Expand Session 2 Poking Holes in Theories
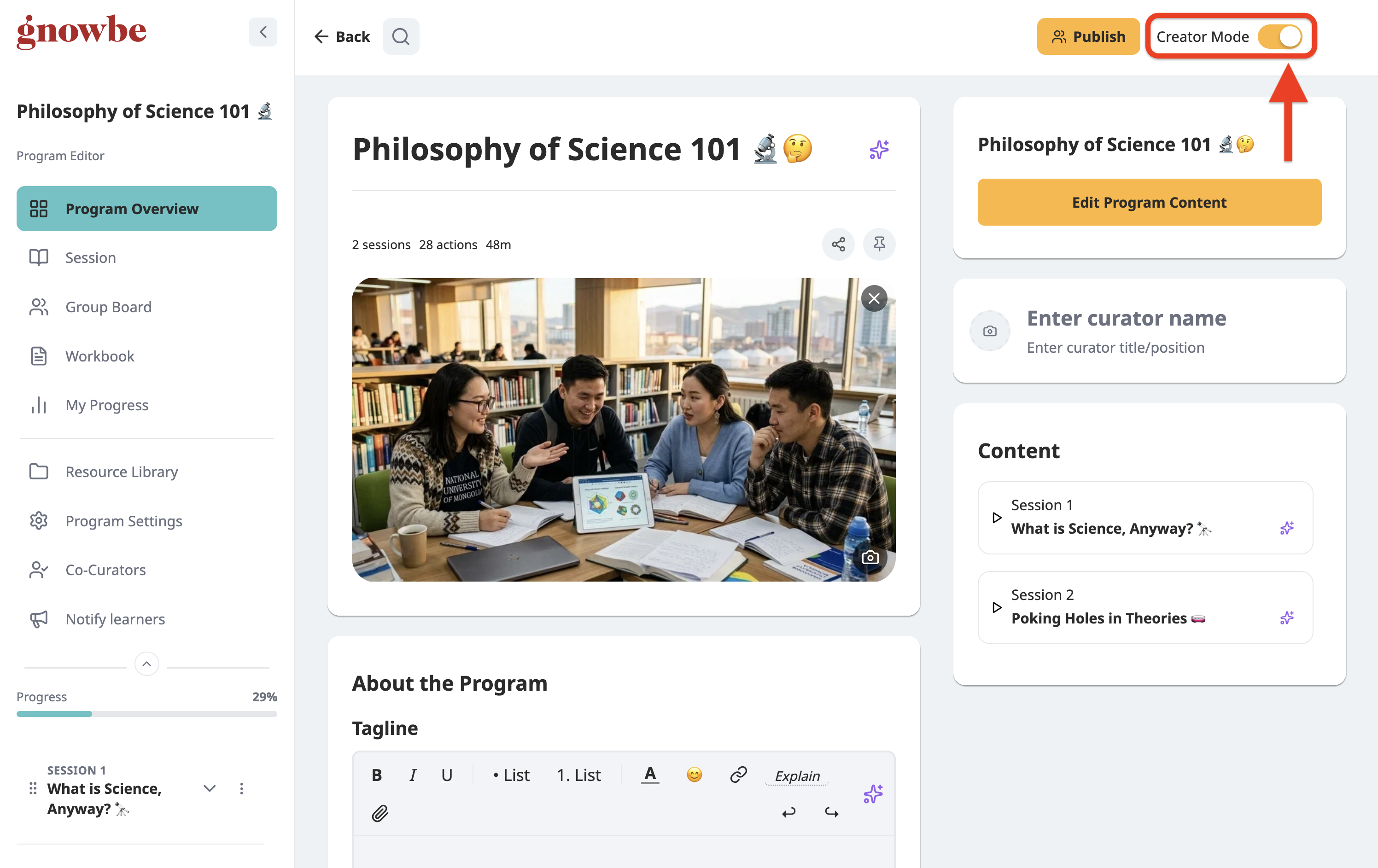This screenshot has height=868, width=1378. 997,607
